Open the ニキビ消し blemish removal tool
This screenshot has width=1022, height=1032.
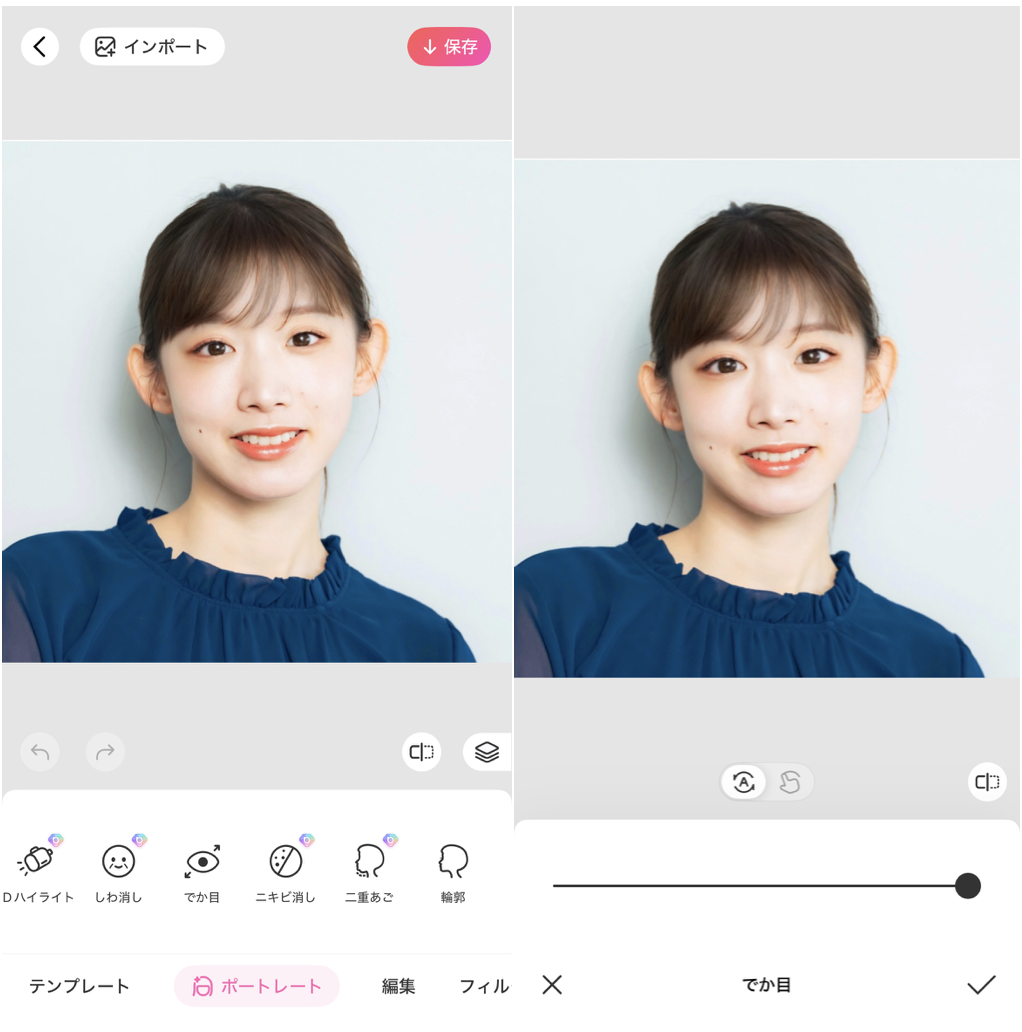point(284,868)
